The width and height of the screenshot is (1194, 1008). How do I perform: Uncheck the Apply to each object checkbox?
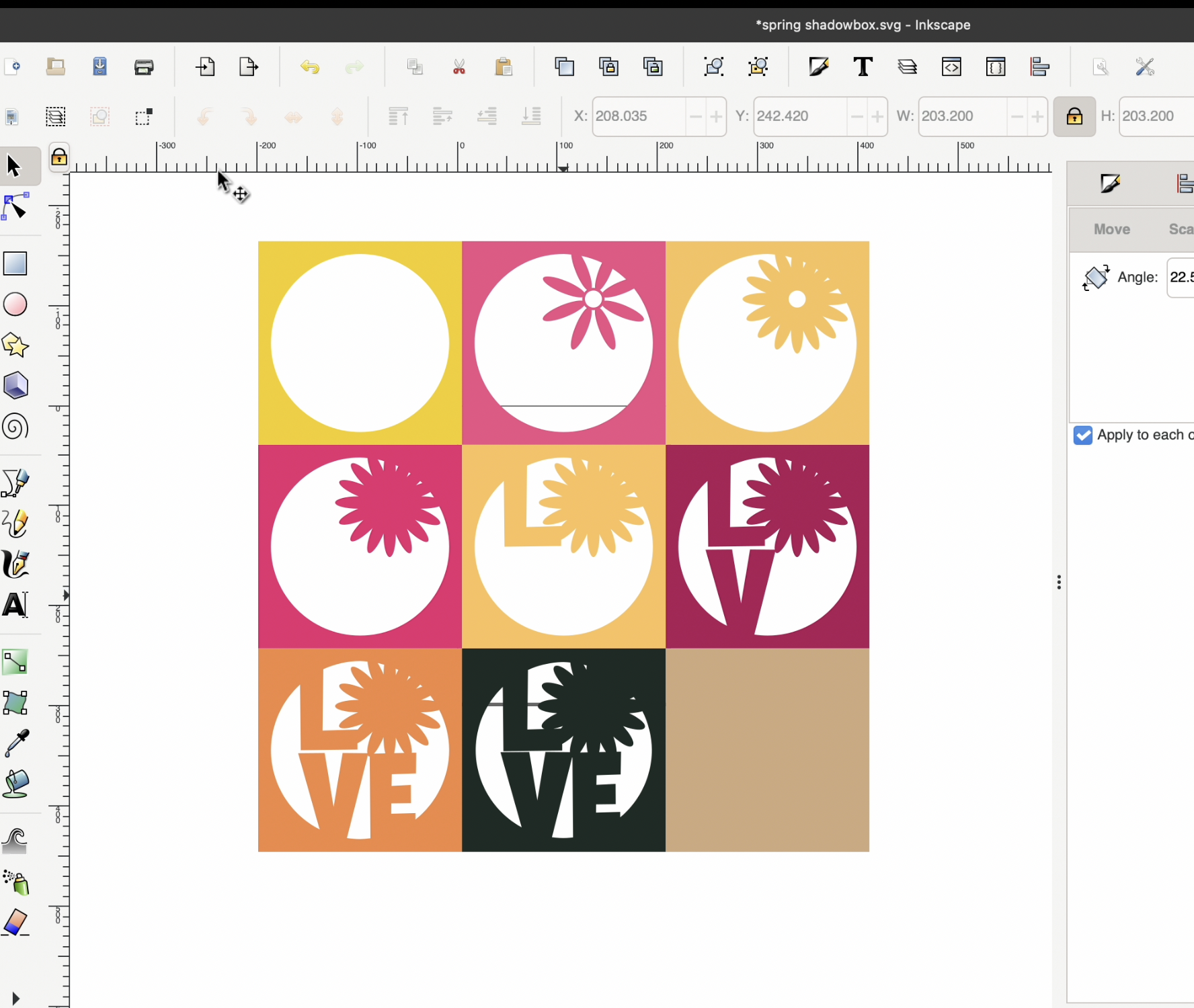pyautogui.click(x=1082, y=435)
